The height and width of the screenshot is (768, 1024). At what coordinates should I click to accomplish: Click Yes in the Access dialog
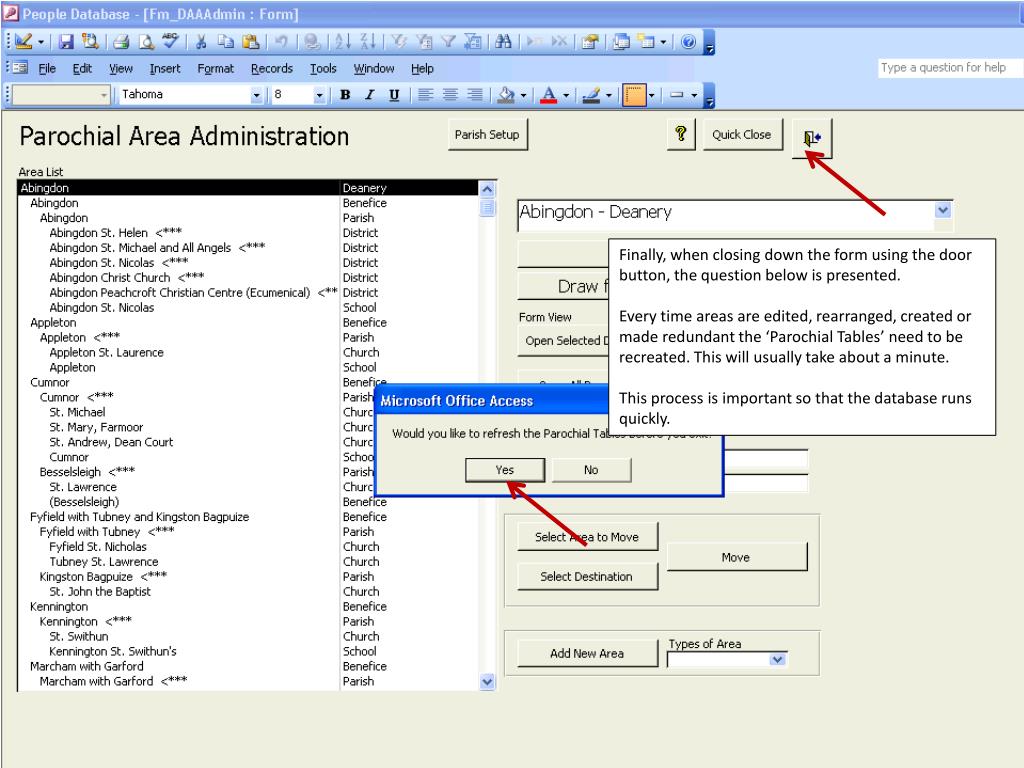tap(505, 470)
